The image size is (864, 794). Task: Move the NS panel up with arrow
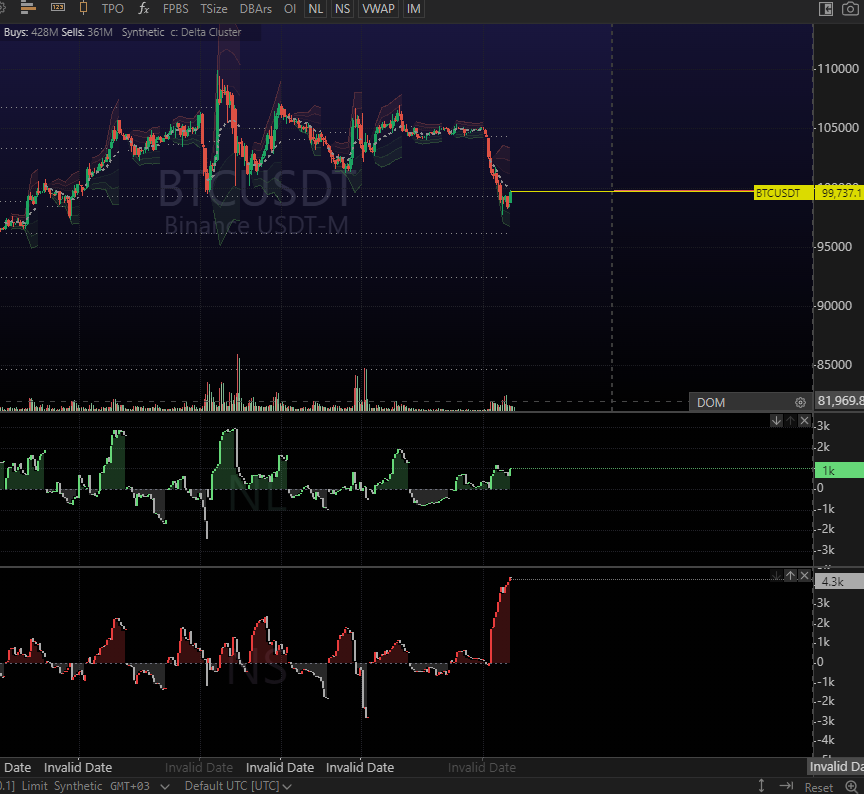pos(790,576)
